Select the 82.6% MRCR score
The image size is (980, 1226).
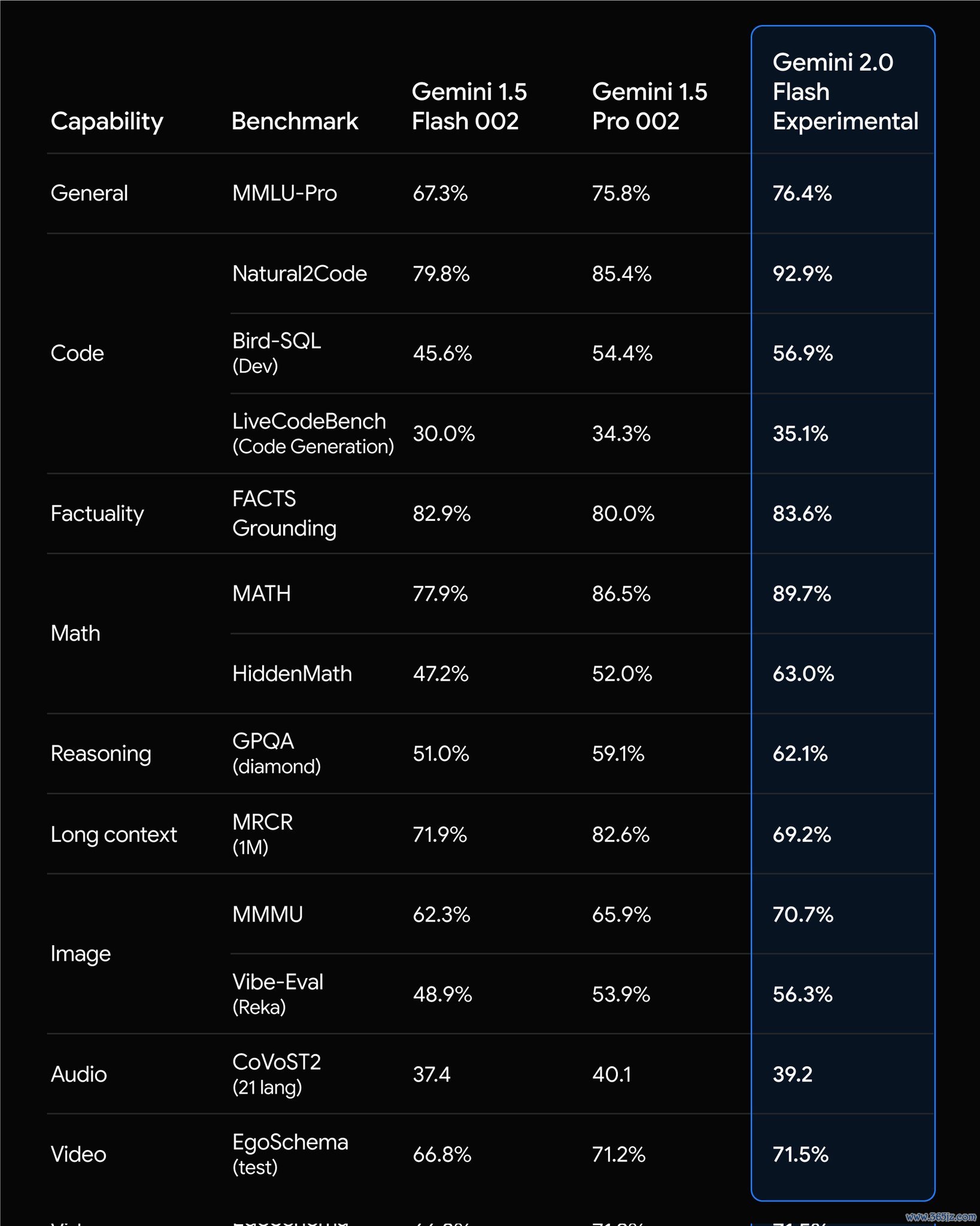tap(621, 834)
